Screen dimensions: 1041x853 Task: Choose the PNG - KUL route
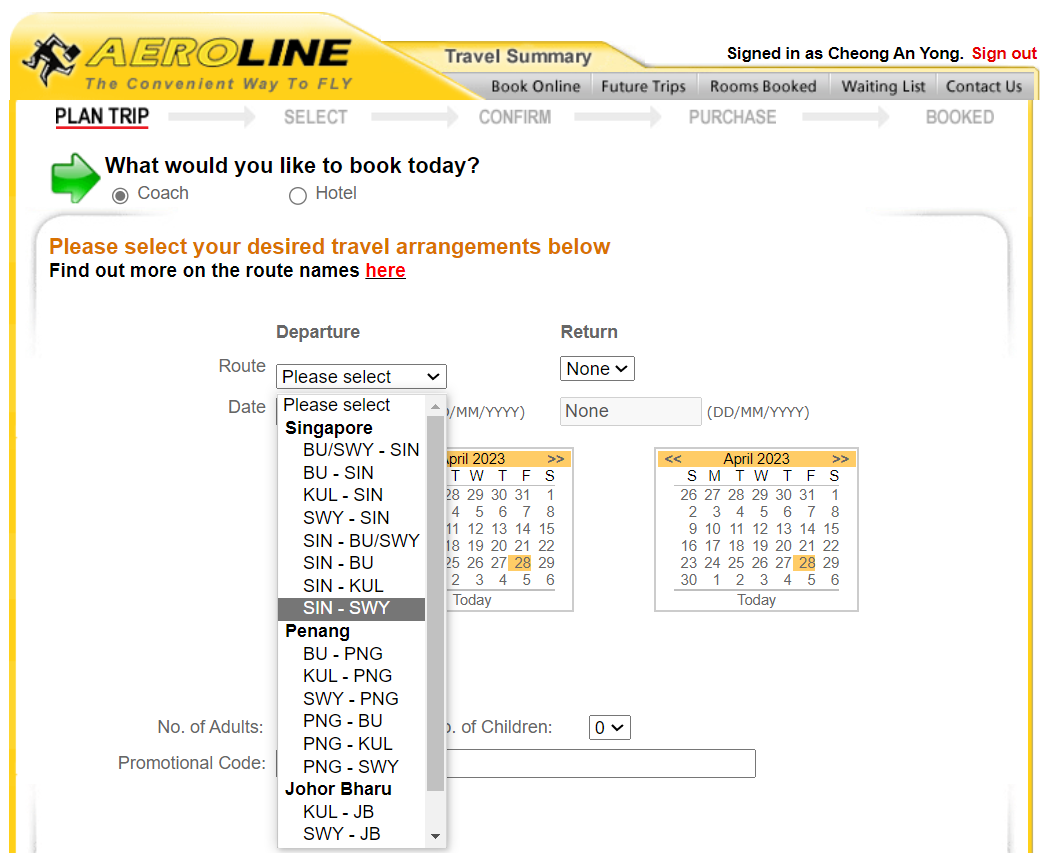351,744
